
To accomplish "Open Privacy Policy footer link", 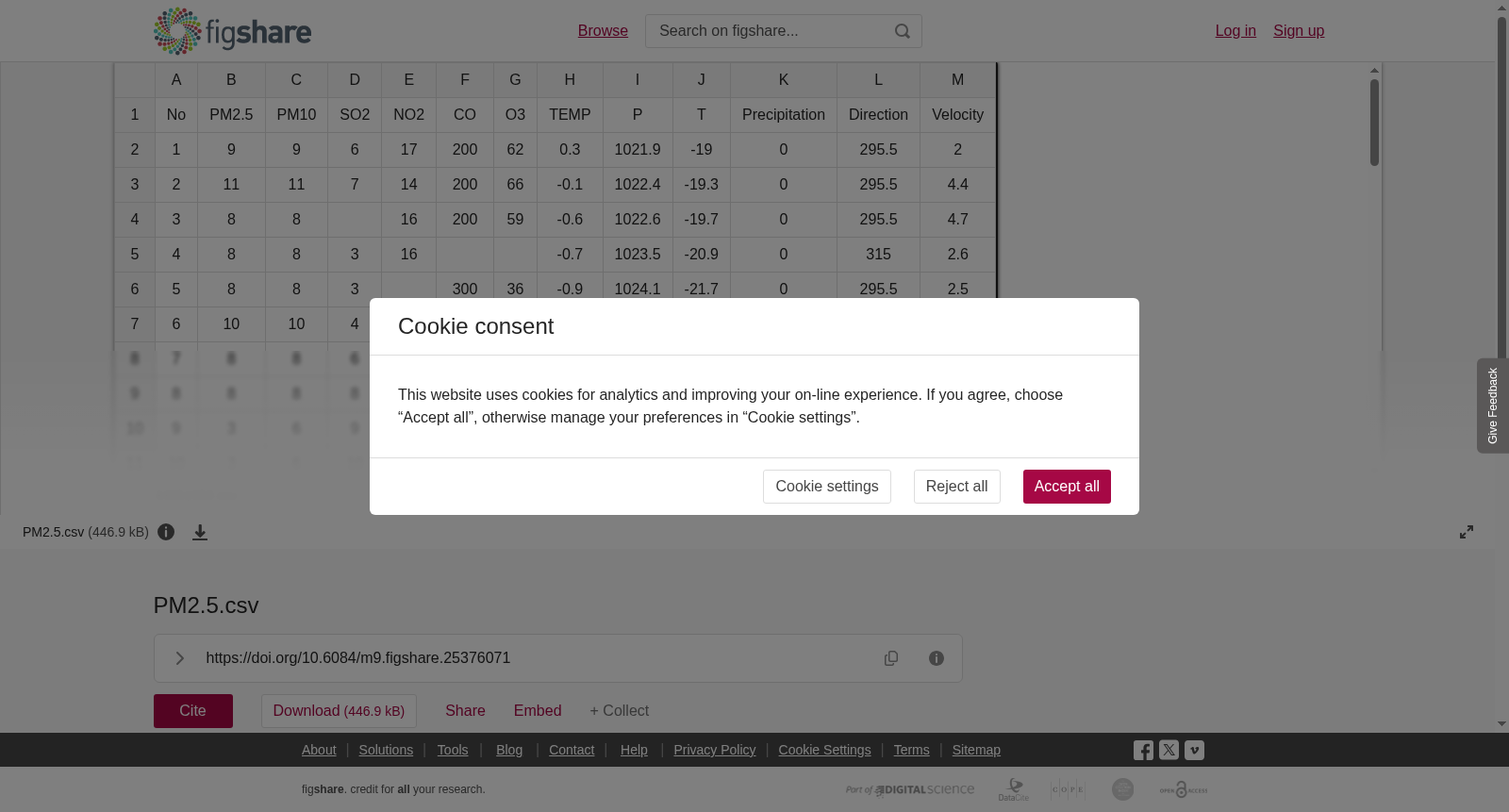I will pyautogui.click(x=715, y=750).
